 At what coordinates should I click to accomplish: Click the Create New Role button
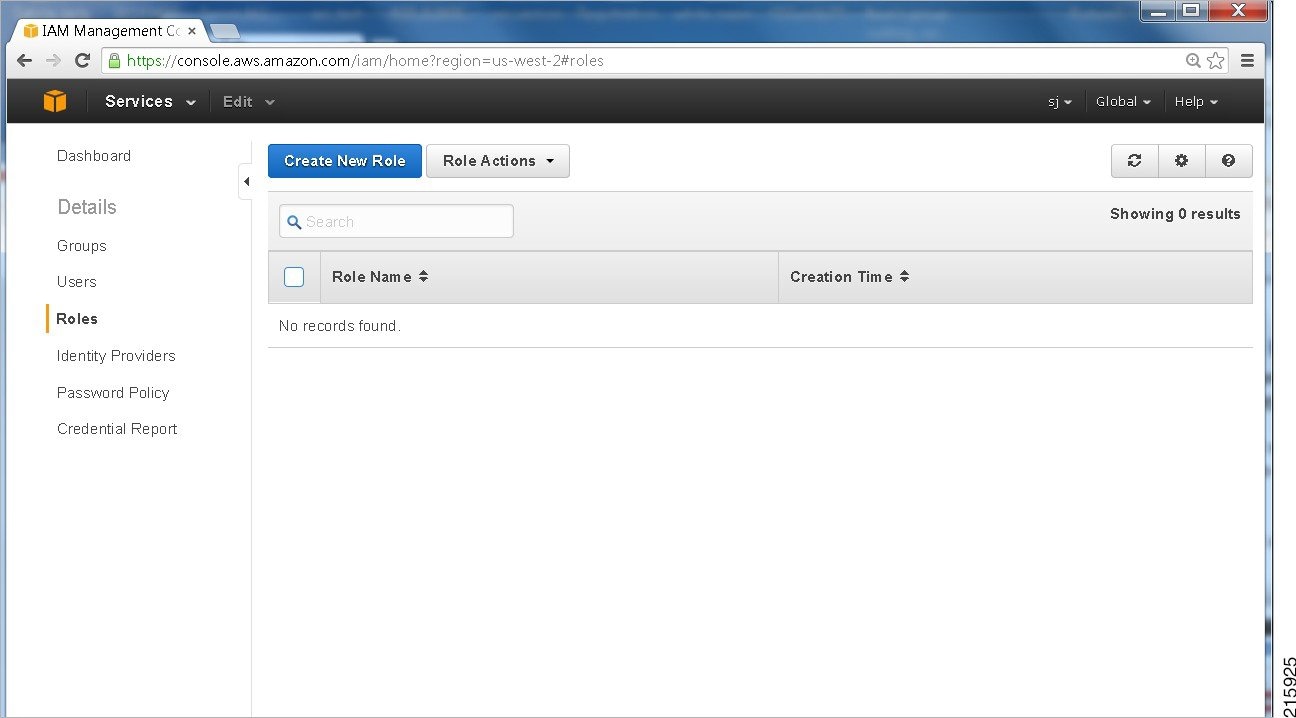pyautogui.click(x=345, y=161)
